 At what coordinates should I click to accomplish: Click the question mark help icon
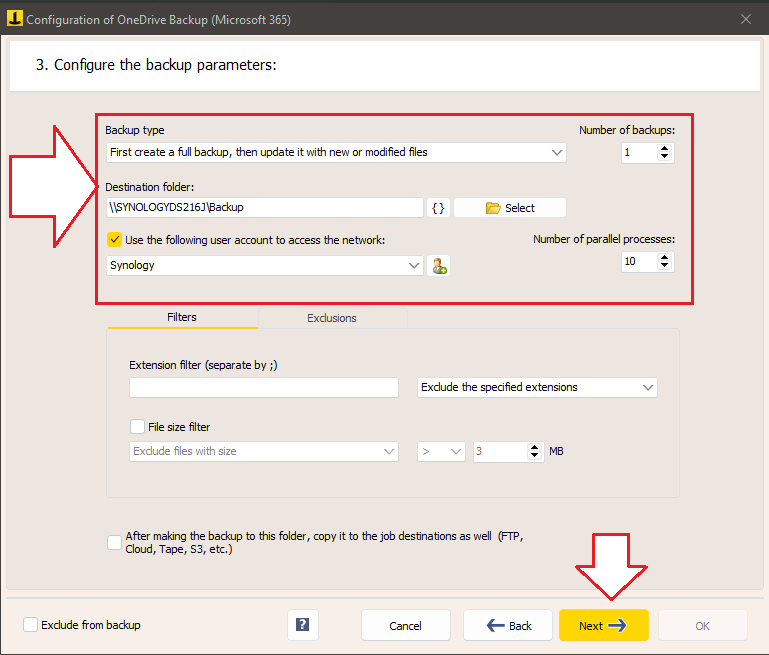[x=303, y=625]
